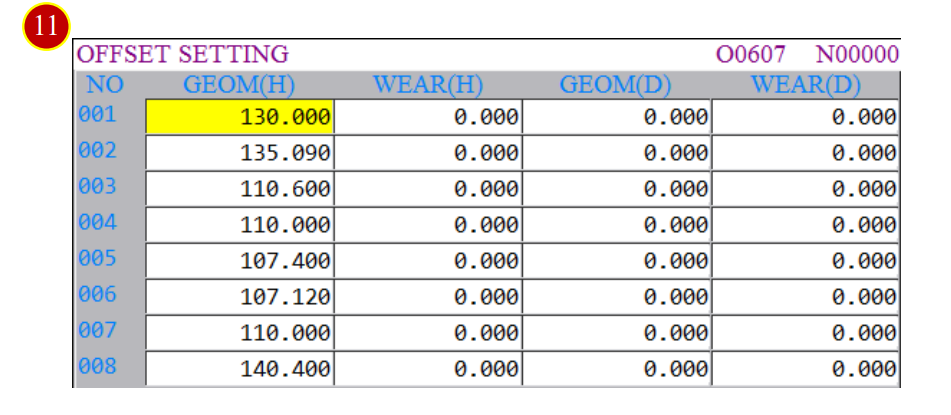Click program number O0607
This screenshot has height=415, width=951.
coord(751,55)
